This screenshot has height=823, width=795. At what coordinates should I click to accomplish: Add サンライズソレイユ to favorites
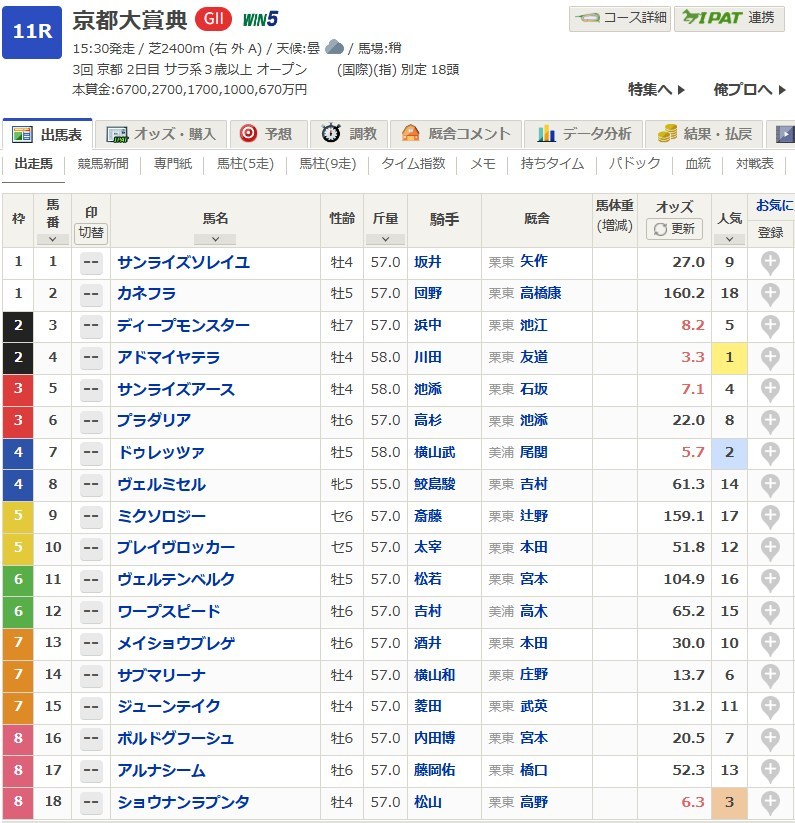pyautogui.click(x=770, y=262)
